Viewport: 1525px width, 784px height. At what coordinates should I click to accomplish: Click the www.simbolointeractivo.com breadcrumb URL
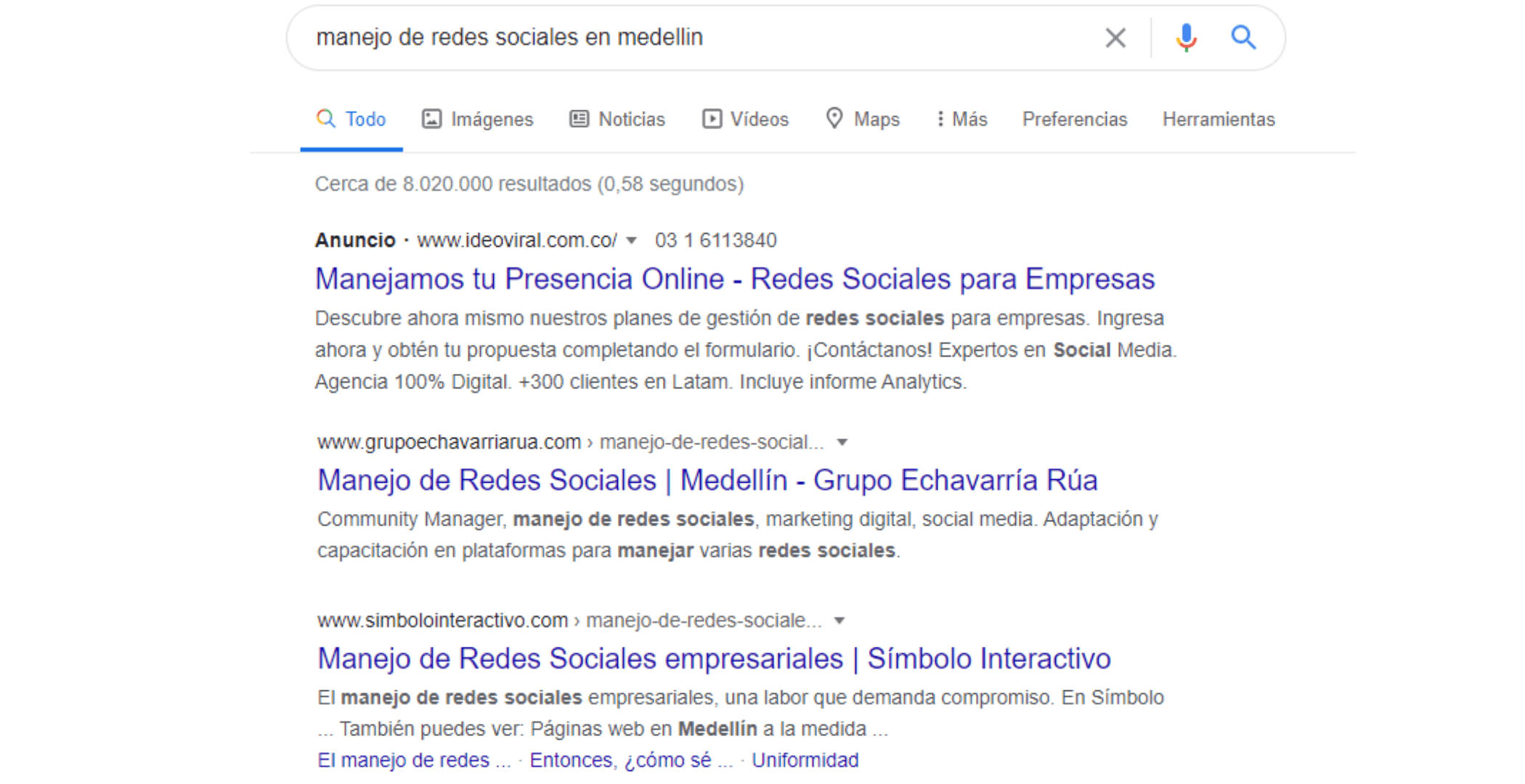(x=442, y=621)
